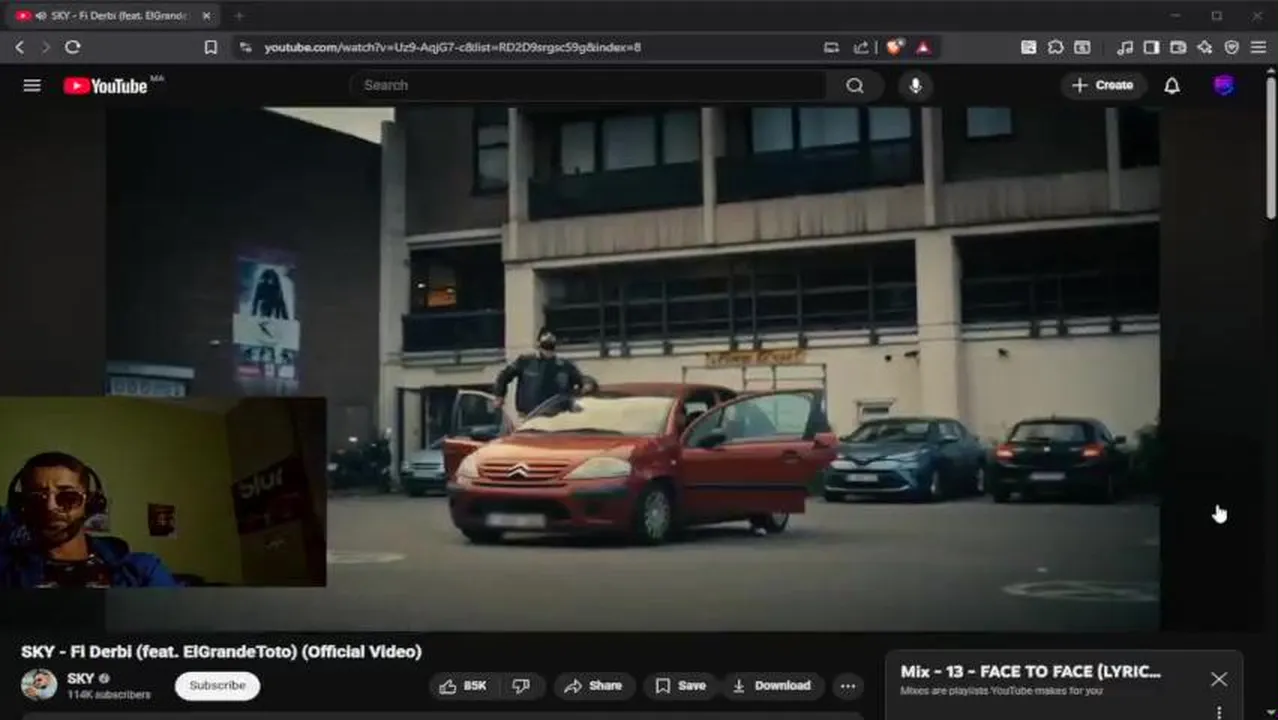Click Mix - 13 - FACE TO FACE title
The height and width of the screenshot is (720, 1278).
(1031, 672)
